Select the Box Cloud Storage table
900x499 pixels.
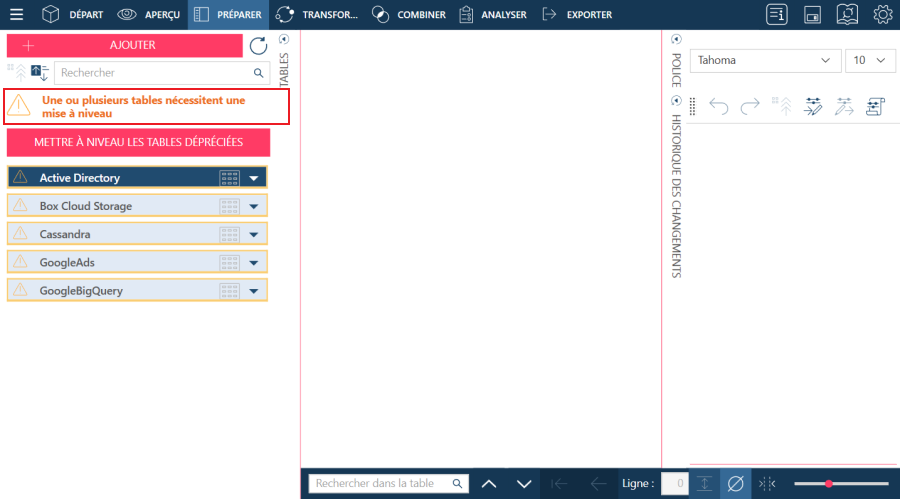tap(137, 206)
